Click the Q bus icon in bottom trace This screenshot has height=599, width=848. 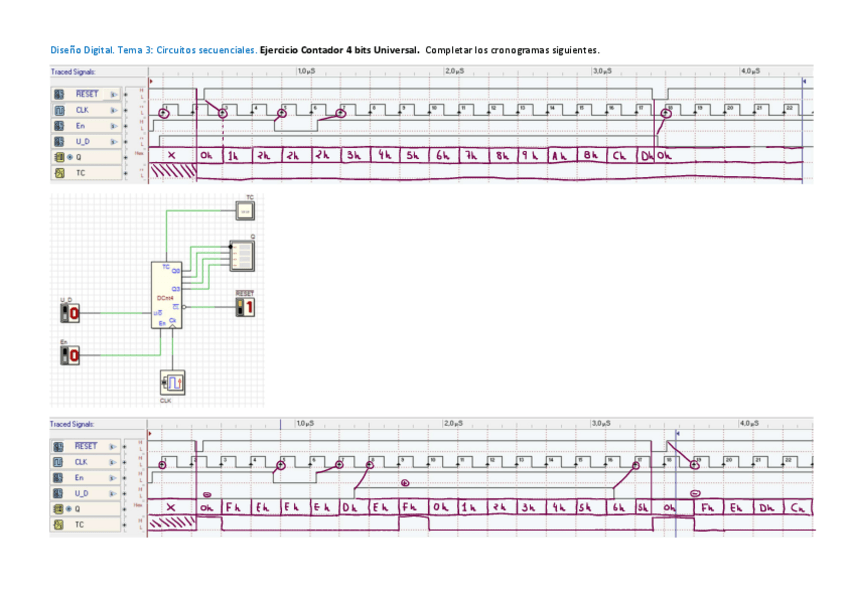point(59,509)
